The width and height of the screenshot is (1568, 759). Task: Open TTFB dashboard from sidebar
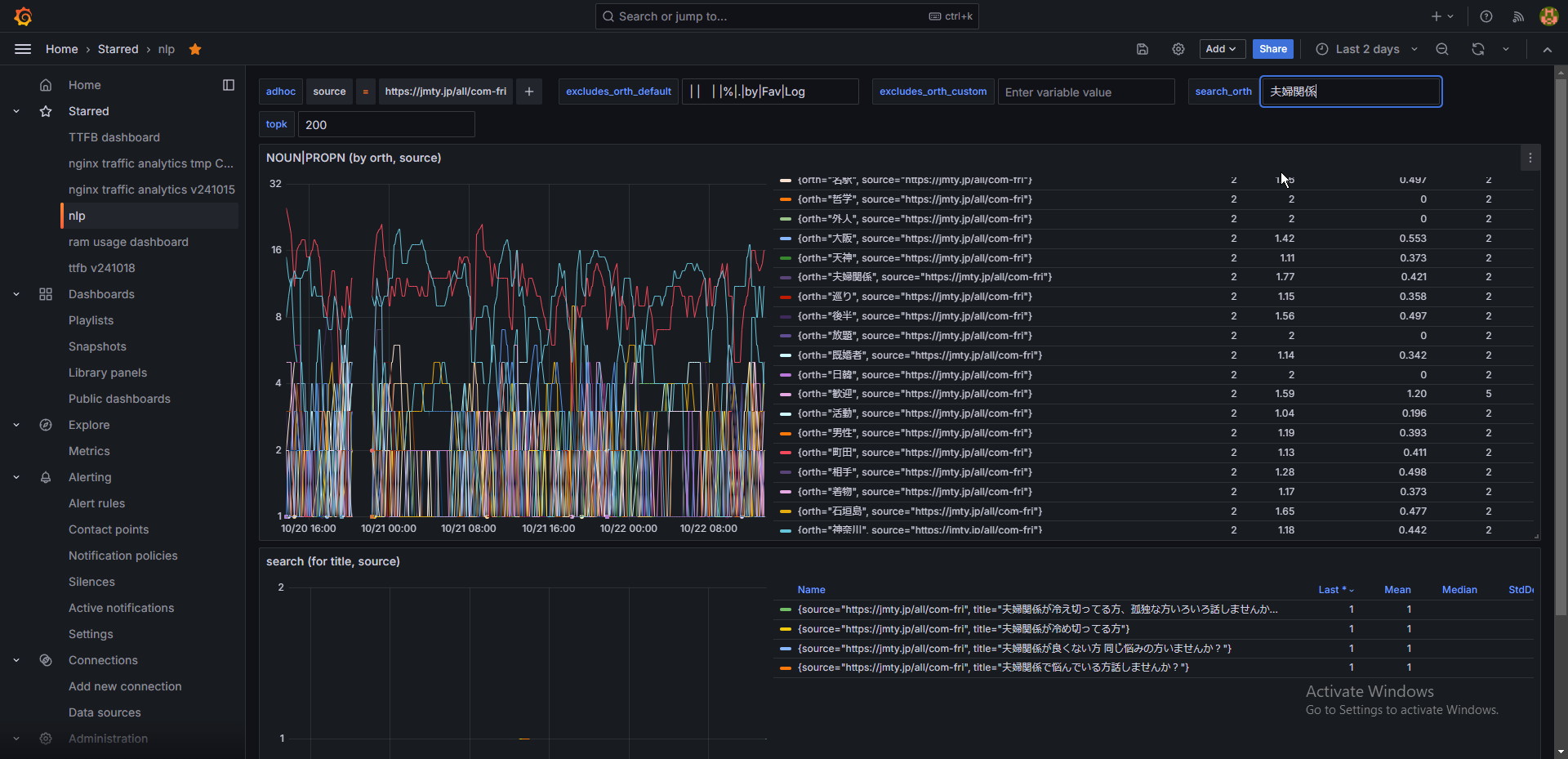click(114, 137)
